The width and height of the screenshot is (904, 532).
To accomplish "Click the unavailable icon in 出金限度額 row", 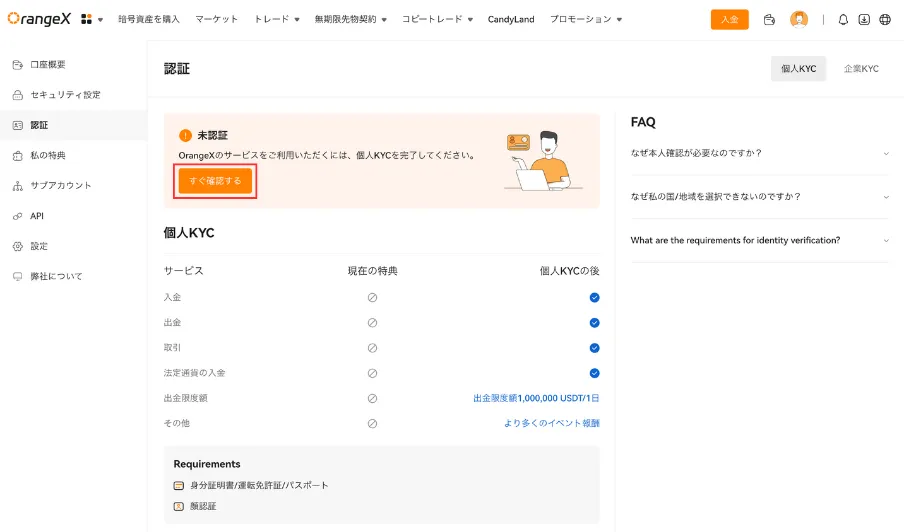I will [x=372, y=398].
